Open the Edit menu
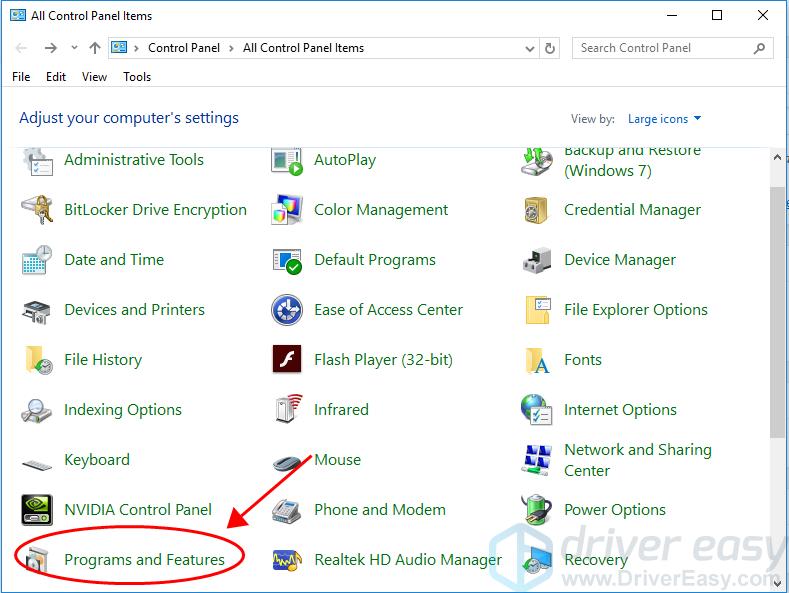The height and width of the screenshot is (593, 789). tap(56, 77)
